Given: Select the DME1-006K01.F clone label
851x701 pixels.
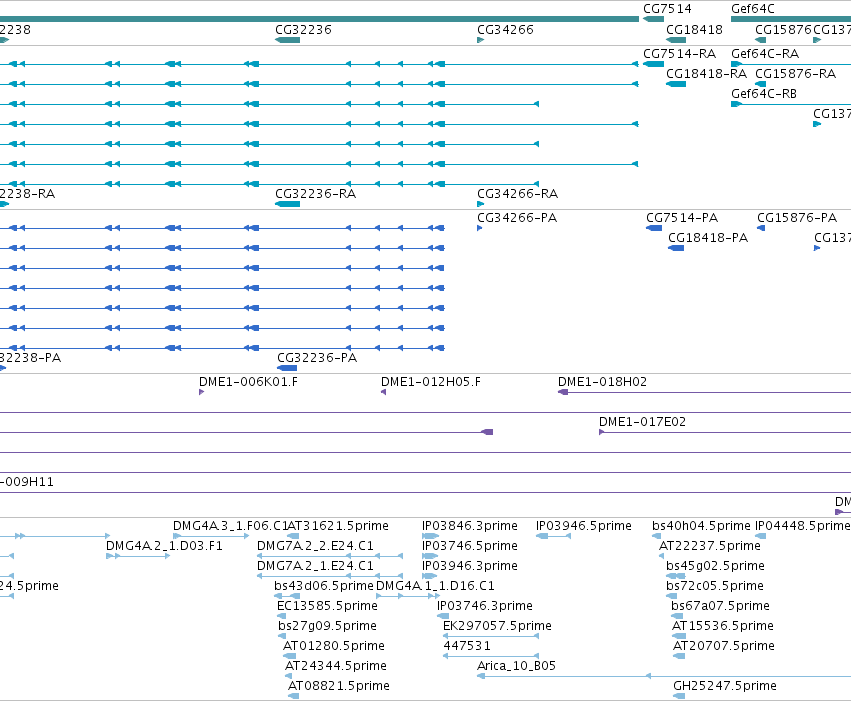Looking at the screenshot, I should 248,381.
